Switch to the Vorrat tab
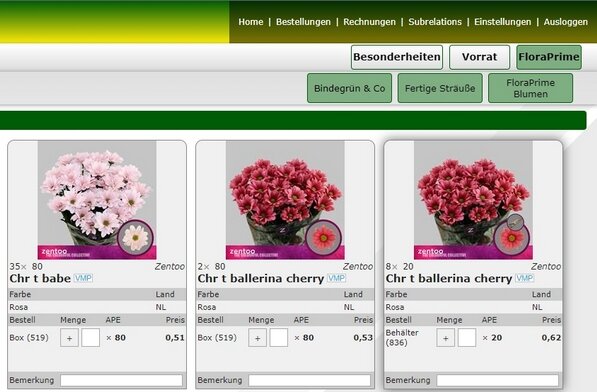Screen dimensions: 597x392 click(x=479, y=57)
